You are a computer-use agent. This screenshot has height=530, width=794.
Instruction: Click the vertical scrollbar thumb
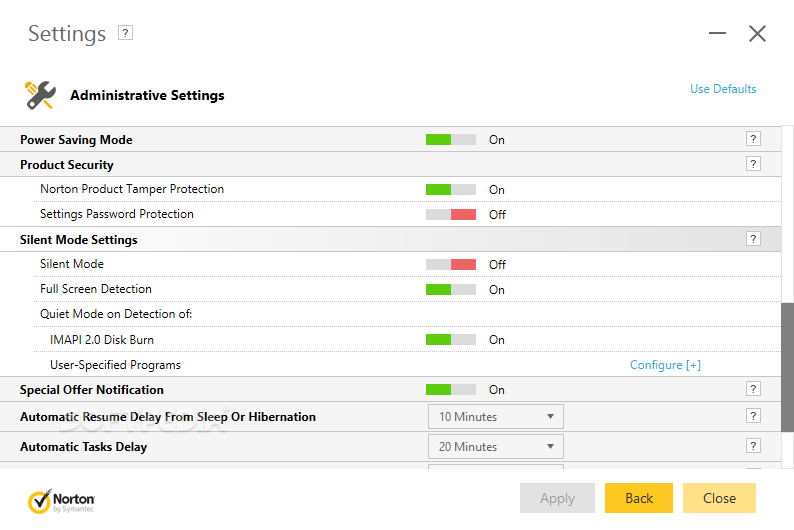787,368
